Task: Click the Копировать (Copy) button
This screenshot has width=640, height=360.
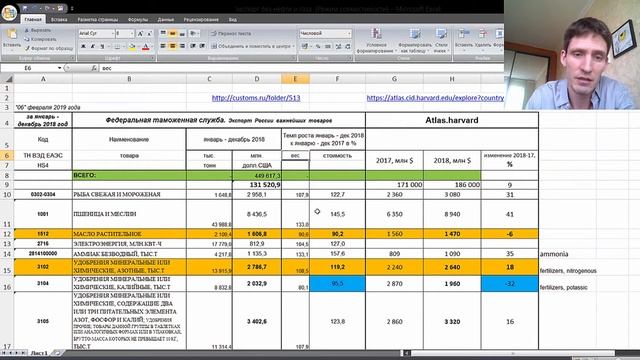Action: 40,40
